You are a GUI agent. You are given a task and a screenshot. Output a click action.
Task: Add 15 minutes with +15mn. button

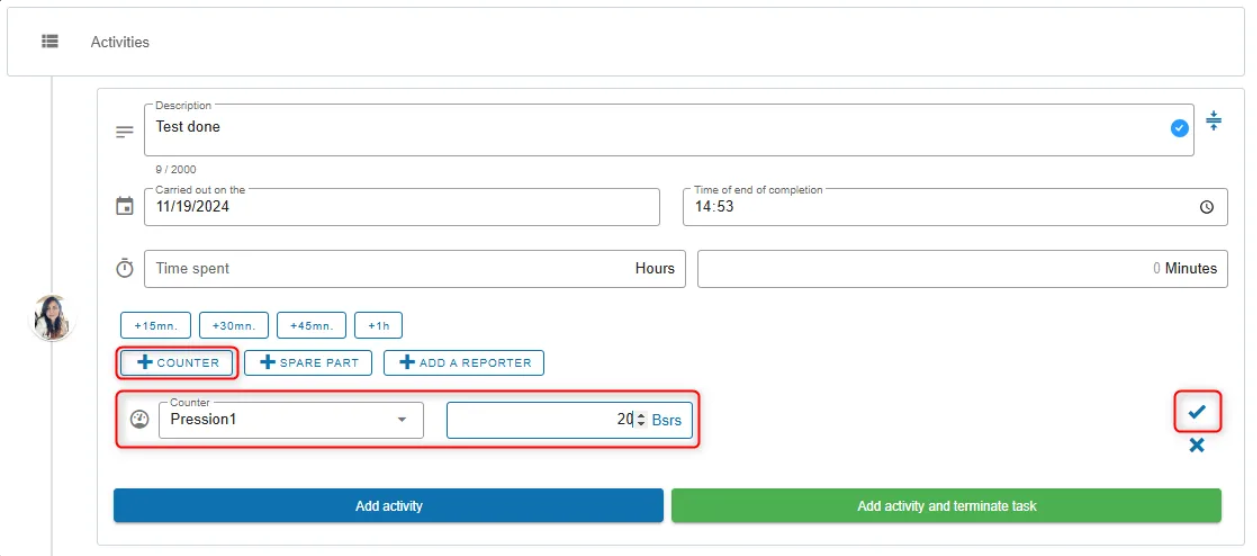(156, 325)
